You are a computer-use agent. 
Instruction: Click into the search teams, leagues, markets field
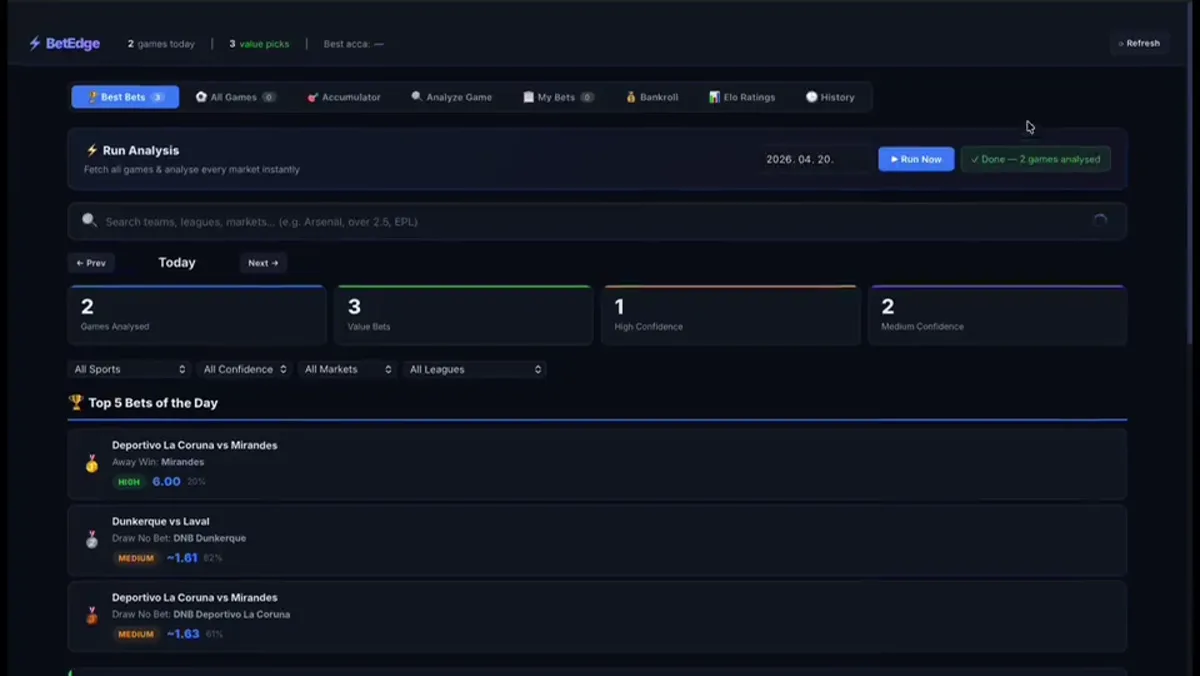coord(597,221)
